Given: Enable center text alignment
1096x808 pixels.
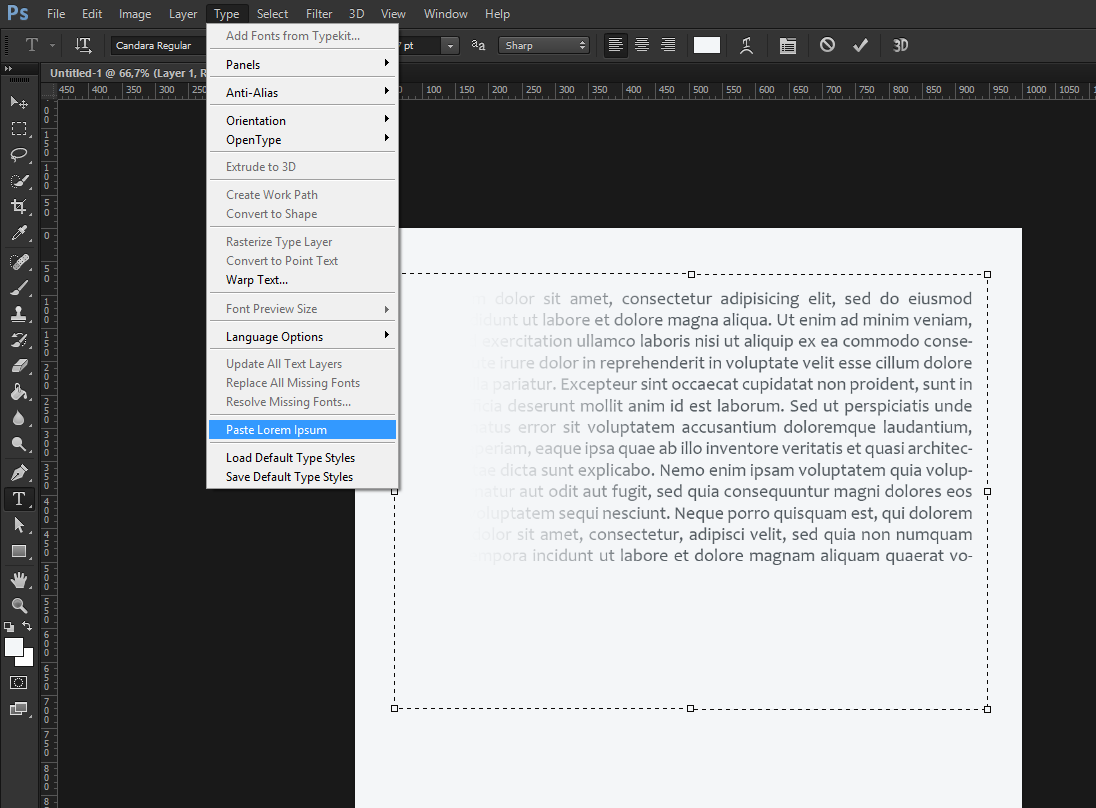Looking at the screenshot, I should click(642, 45).
